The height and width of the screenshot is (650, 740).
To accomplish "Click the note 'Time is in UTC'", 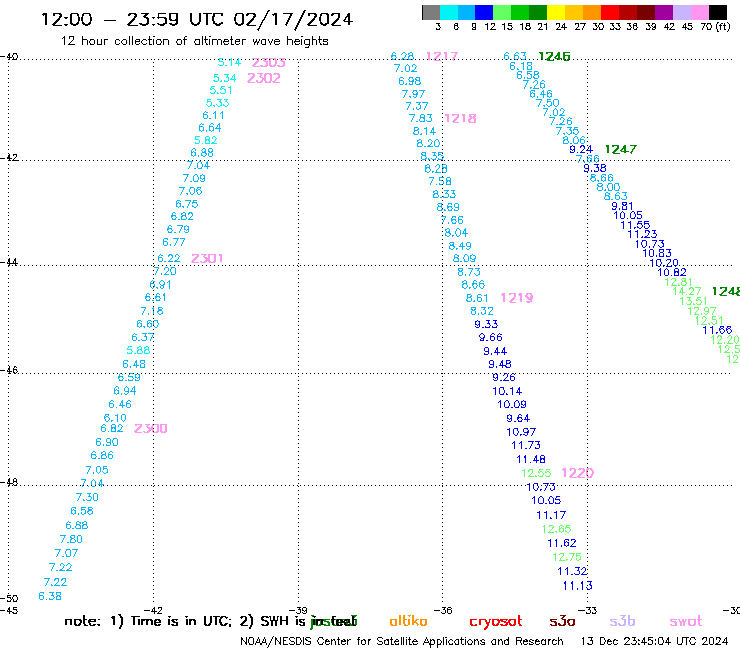I will point(181,621).
